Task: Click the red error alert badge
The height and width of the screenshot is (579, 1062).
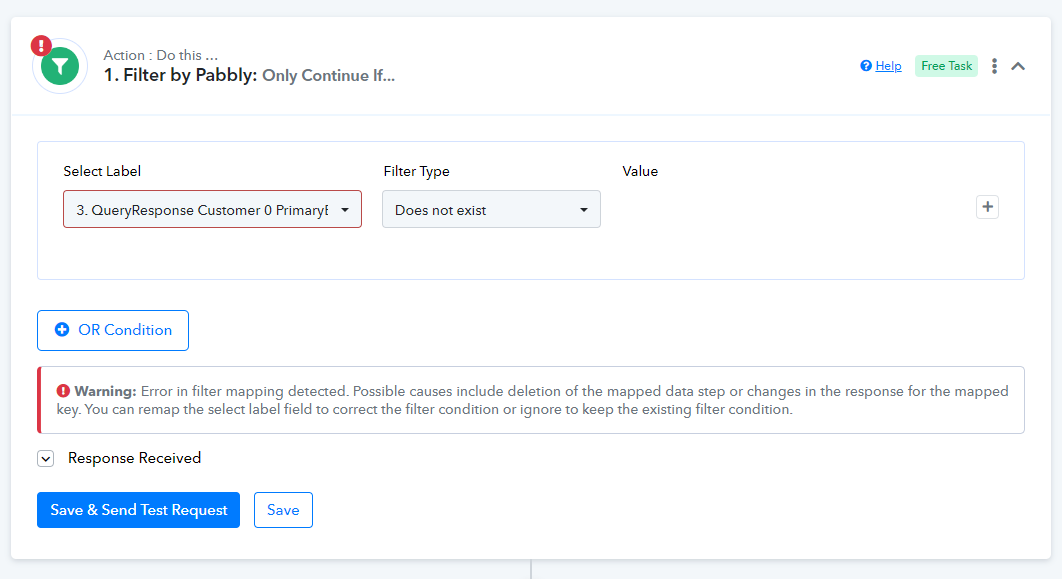Action: [x=41, y=45]
